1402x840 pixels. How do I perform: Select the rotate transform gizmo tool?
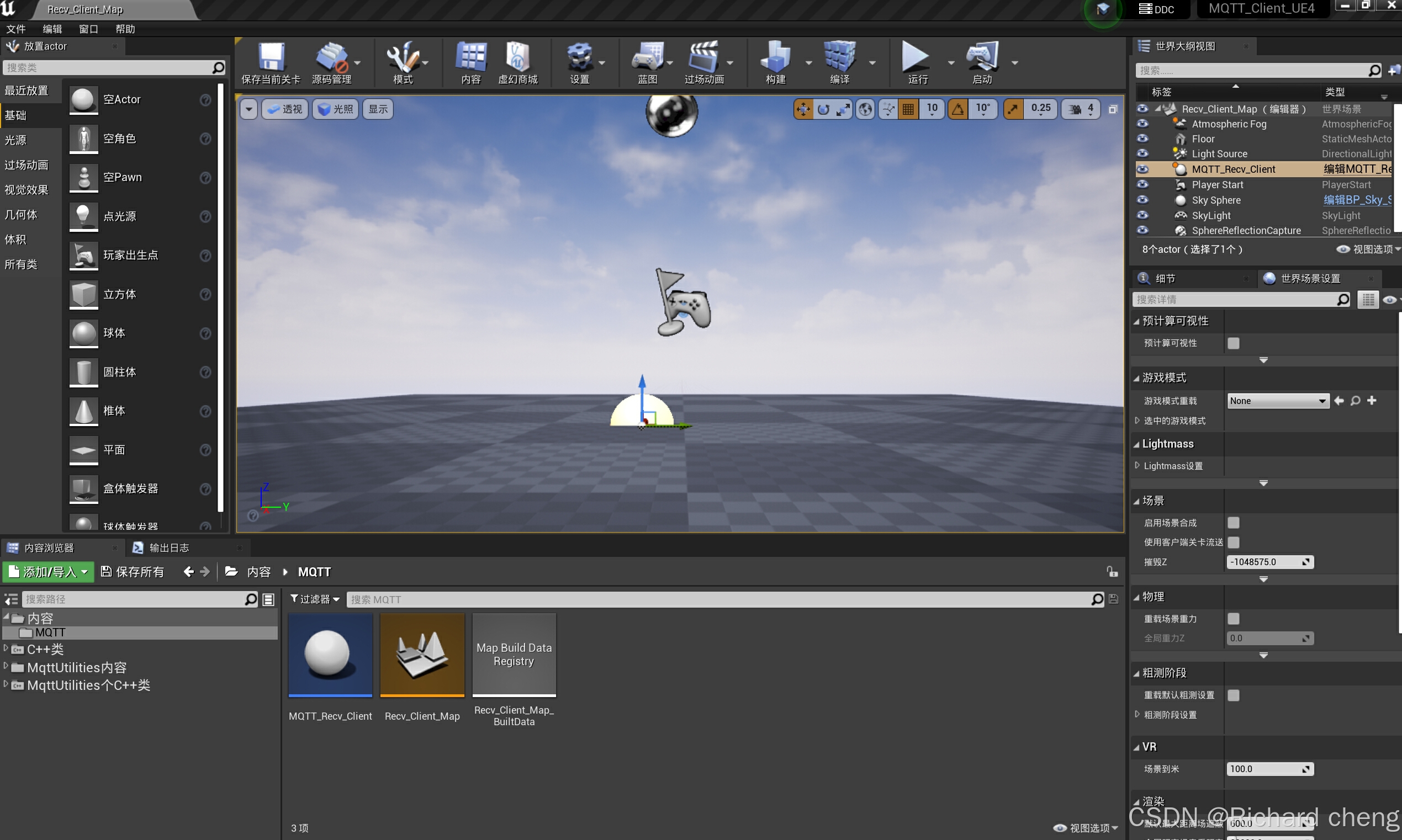point(823,109)
